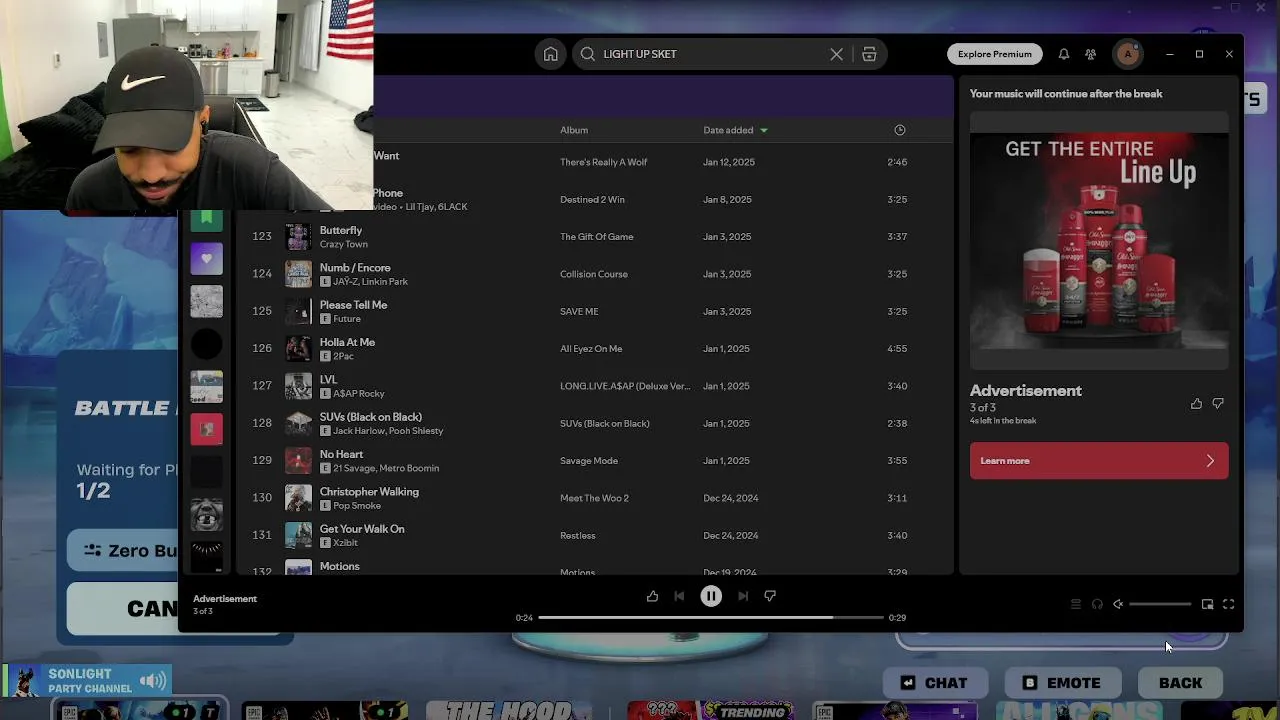Open the TRENDING tile in Fortnite
Screen dimensions: 1280x720
point(712,712)
